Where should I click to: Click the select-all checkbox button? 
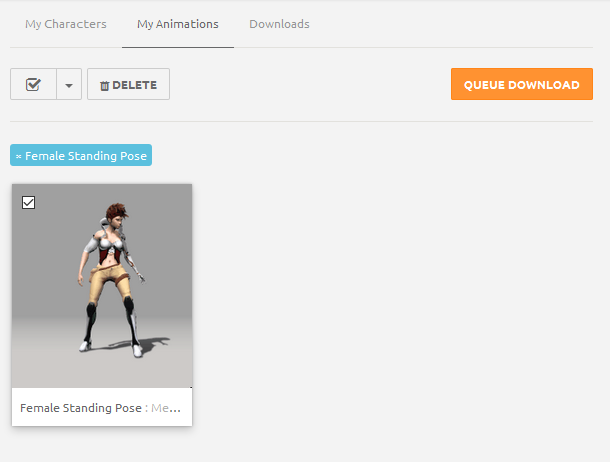pyautogui.click(x=33, y=84)
